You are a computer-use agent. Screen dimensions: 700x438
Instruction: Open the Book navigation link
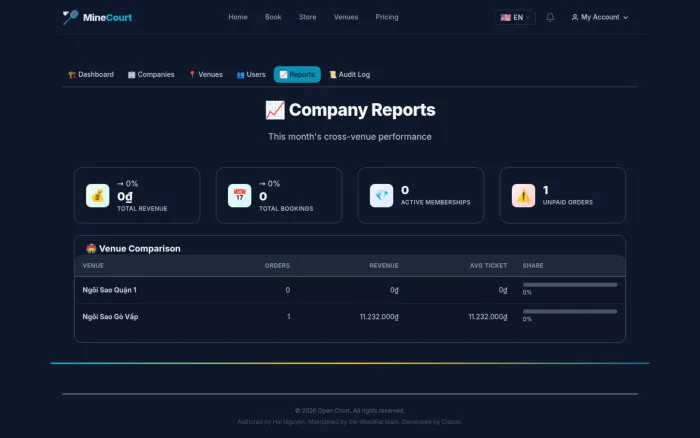coord(273,17)
